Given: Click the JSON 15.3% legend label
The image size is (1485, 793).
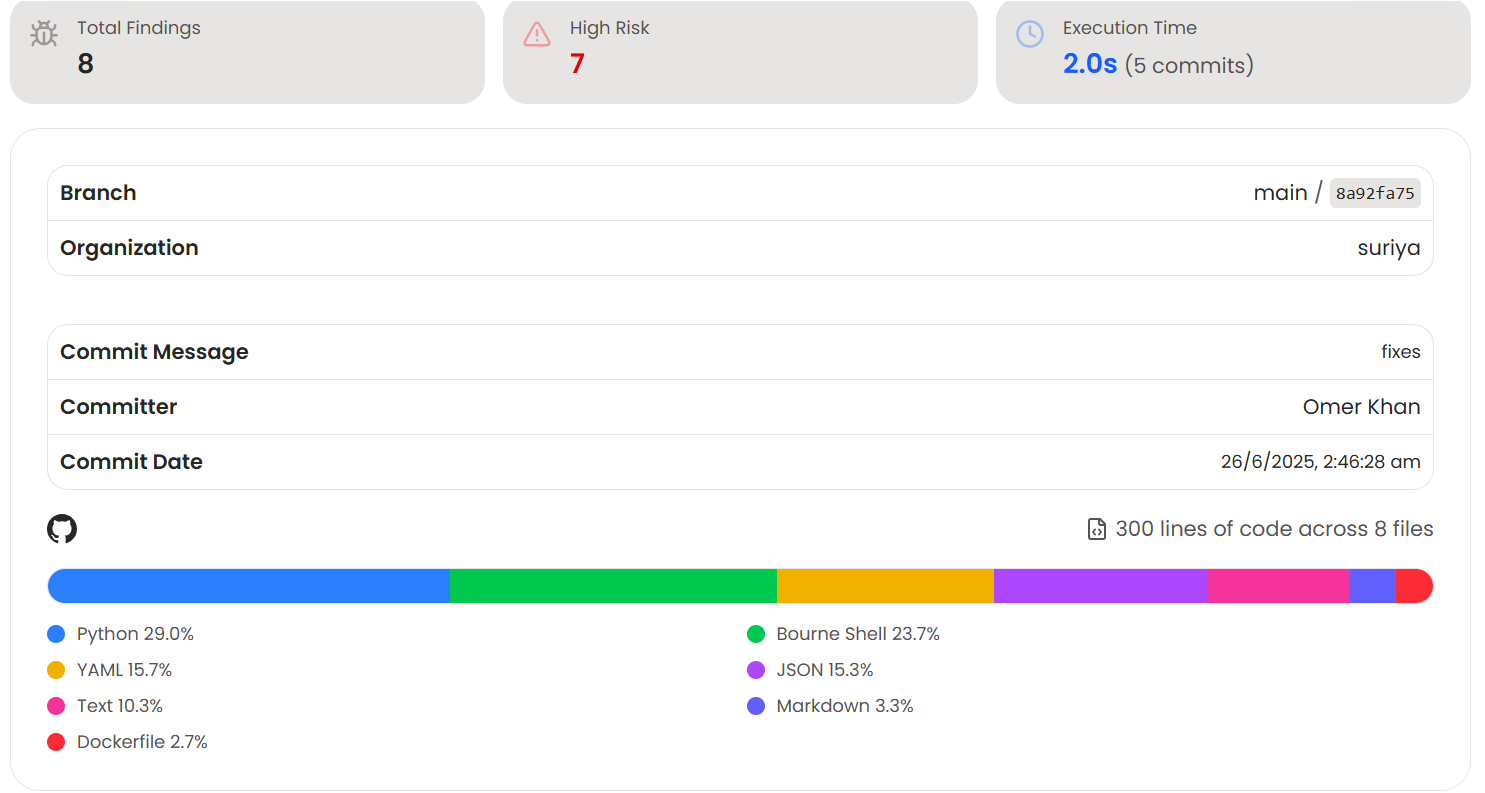Looking at the screenshot, I should (x=825, y=670).
